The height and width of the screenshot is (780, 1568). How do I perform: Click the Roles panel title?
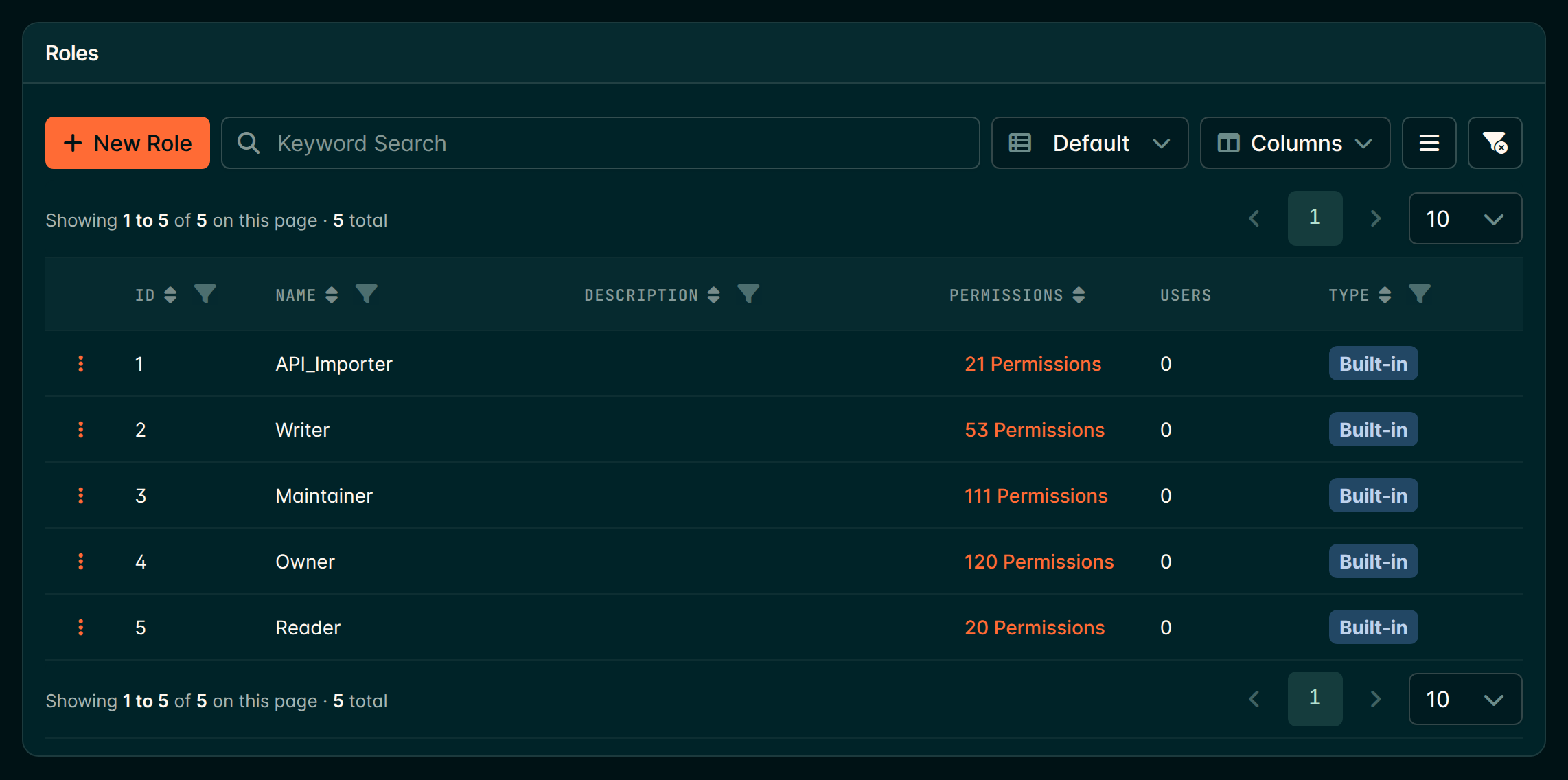(x=72, y=54)
